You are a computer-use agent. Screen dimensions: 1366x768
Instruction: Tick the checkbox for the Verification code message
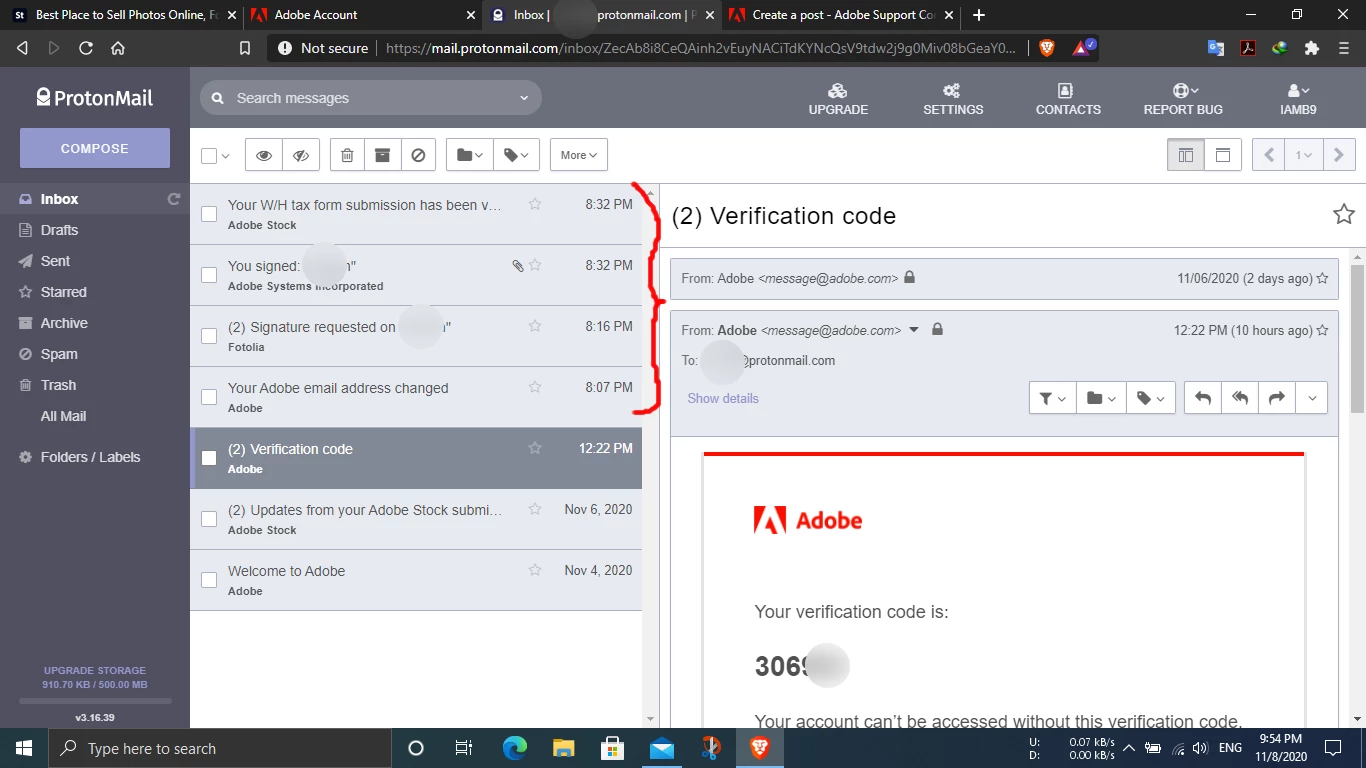coord(209,458)
